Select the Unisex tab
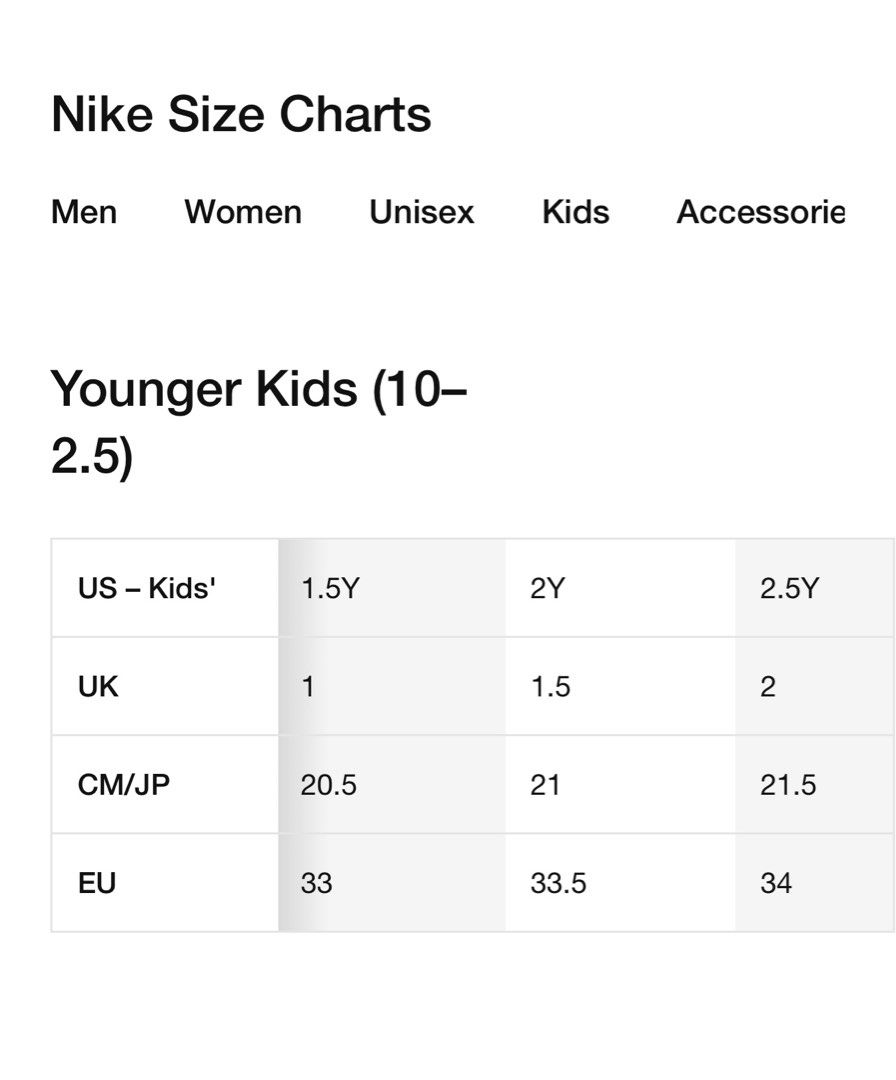Viewport: 896px width, 1080px height. [x=421, y=212]
